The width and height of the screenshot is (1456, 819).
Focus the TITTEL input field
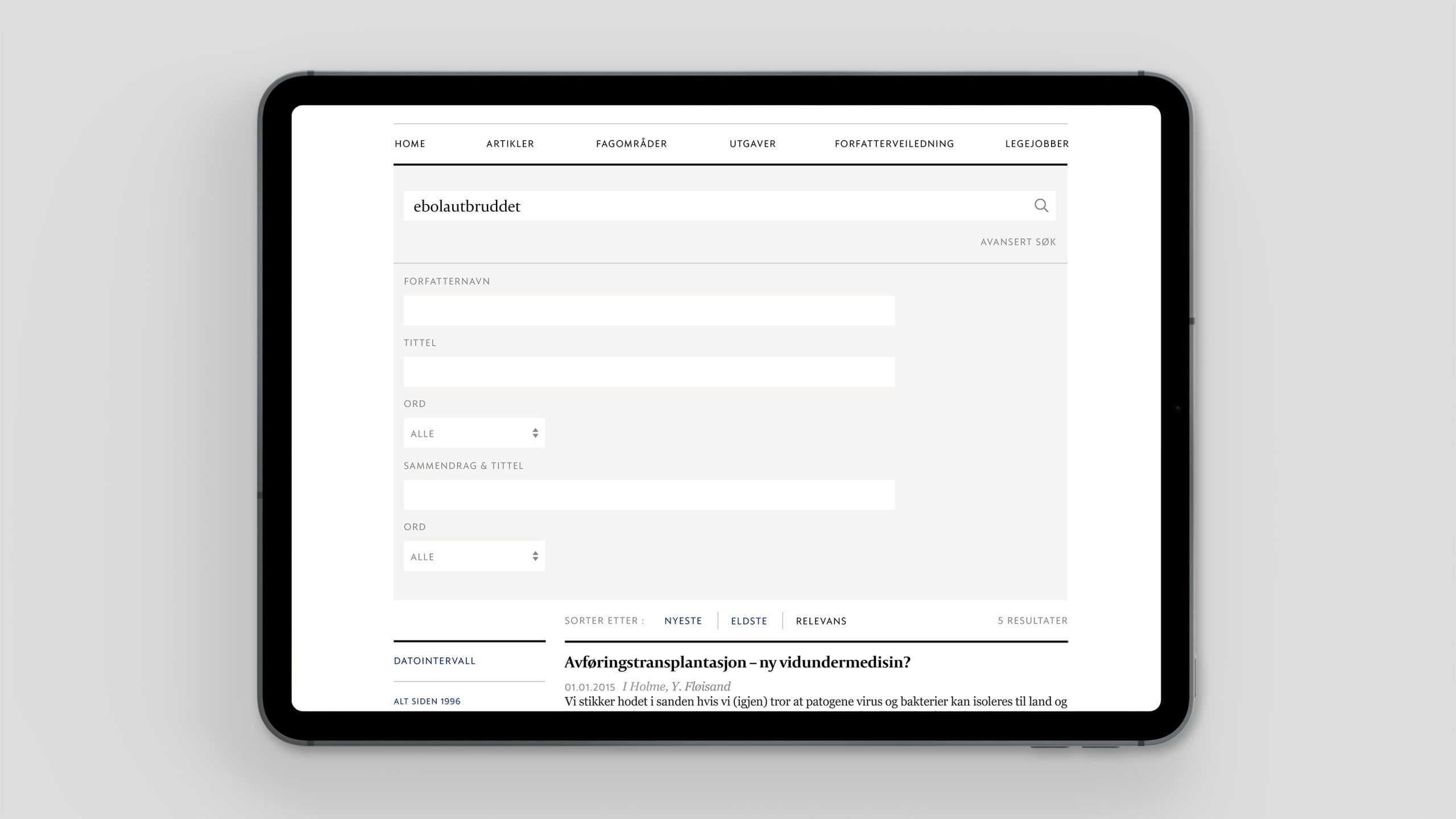(x=649, y=372)
